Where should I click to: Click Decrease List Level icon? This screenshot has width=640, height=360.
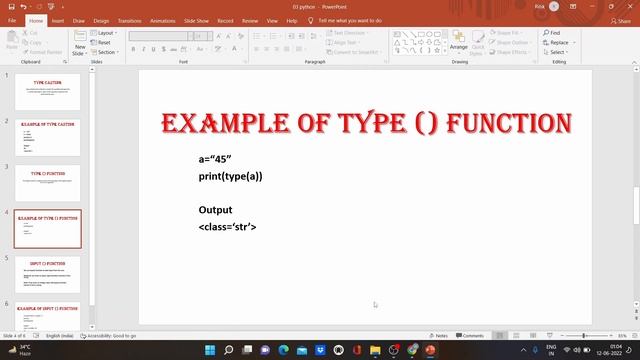[x=291, y=36]
